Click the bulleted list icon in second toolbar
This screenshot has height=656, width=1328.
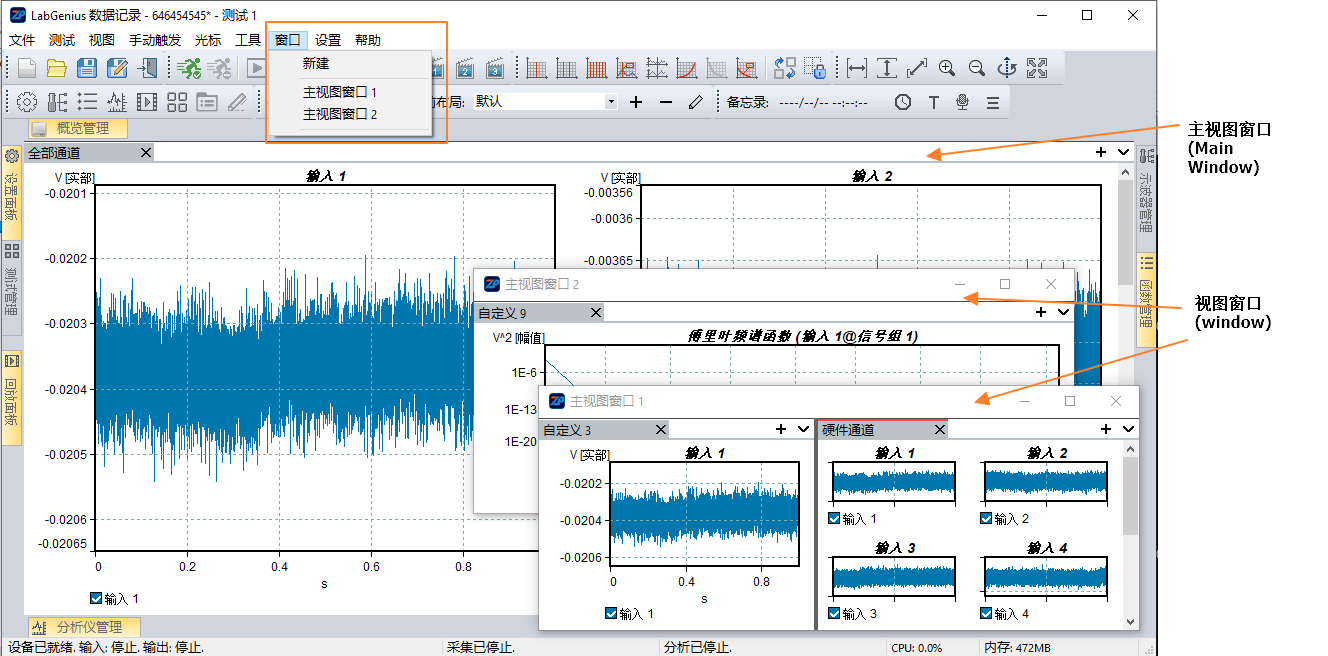point(87,102)
